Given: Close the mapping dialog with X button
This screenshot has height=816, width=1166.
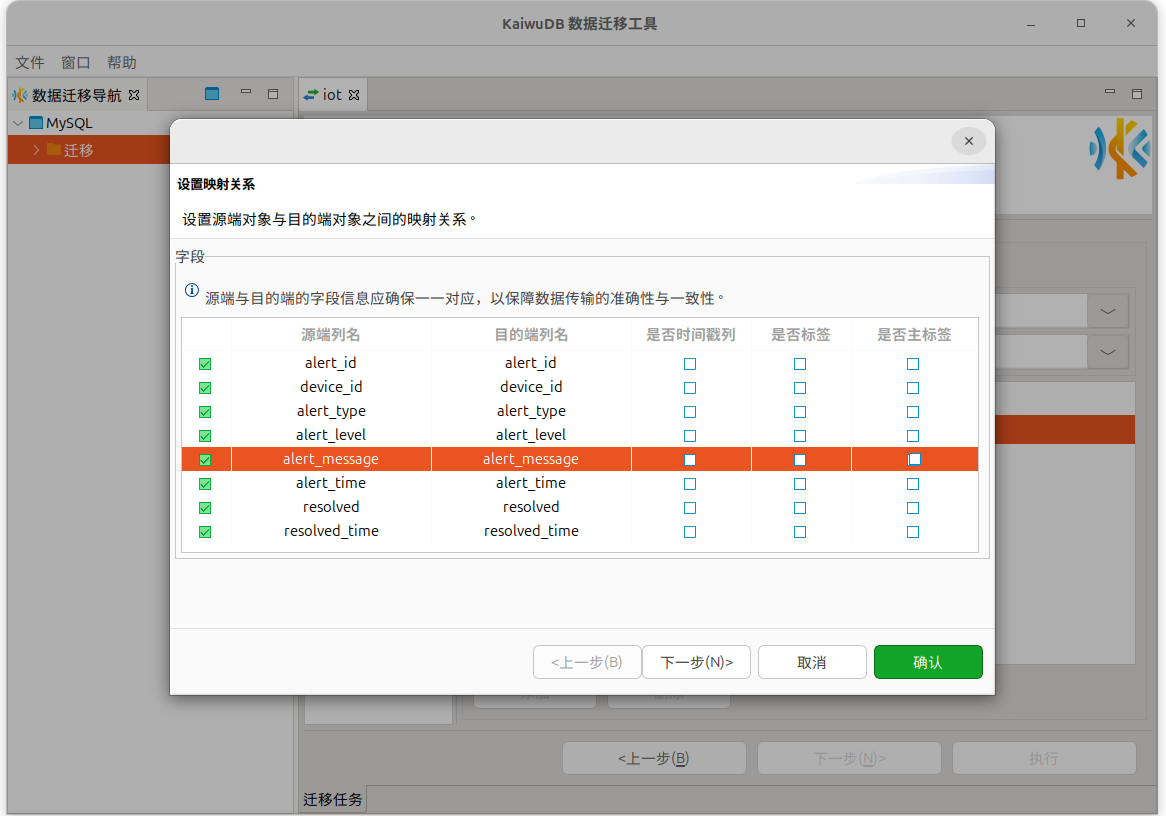Looking at the screenshot, I should click(x=968, y=141).
